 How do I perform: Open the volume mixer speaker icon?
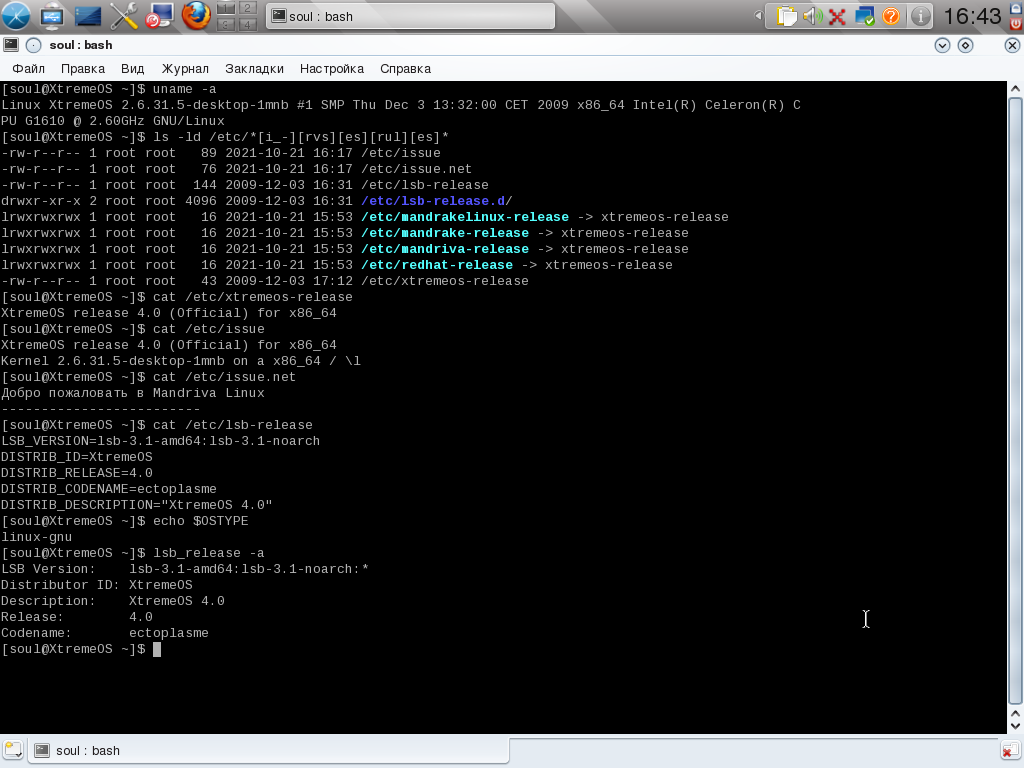tap(812, 16)
